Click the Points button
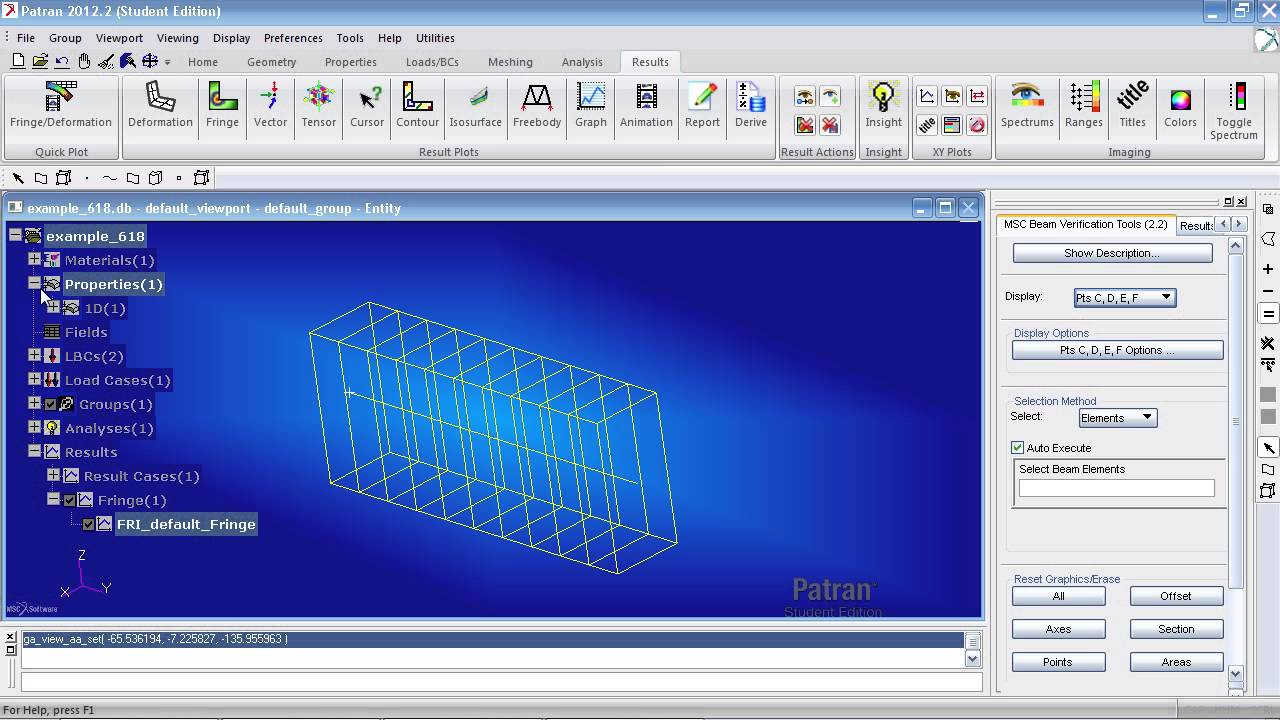 1059,662
